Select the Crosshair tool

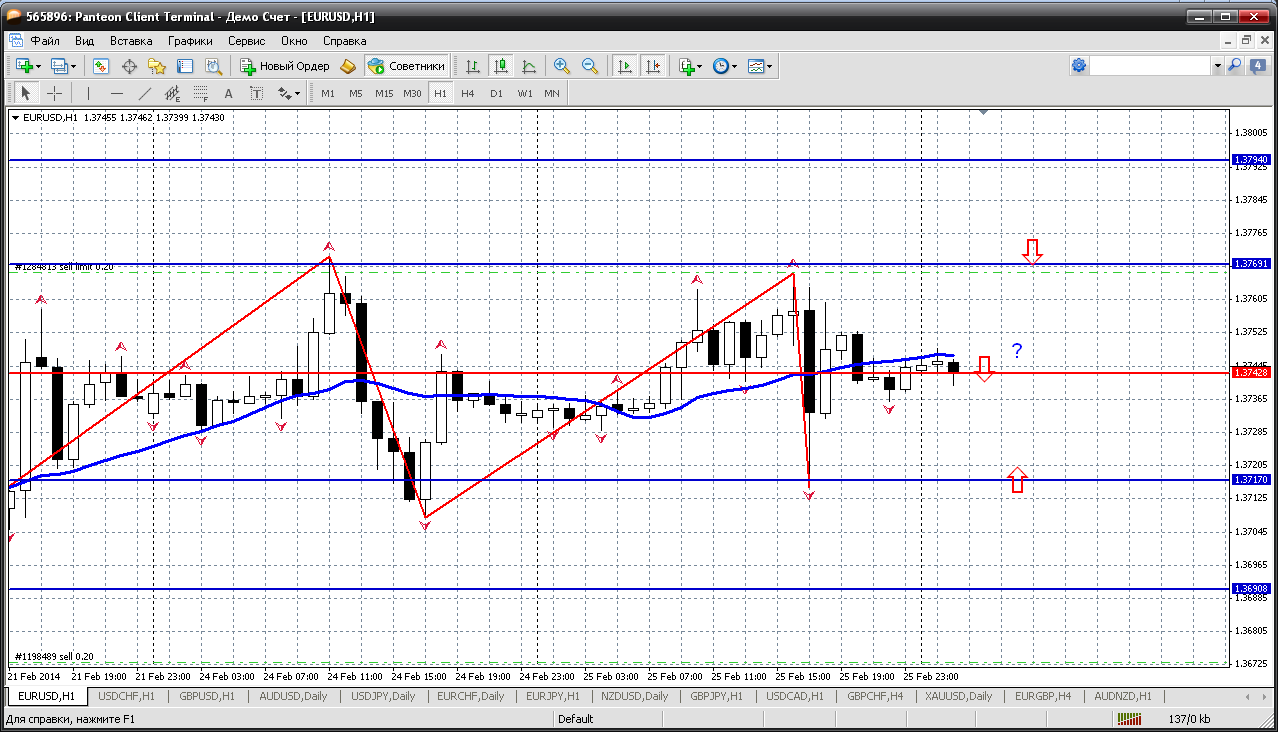point(54,93)
